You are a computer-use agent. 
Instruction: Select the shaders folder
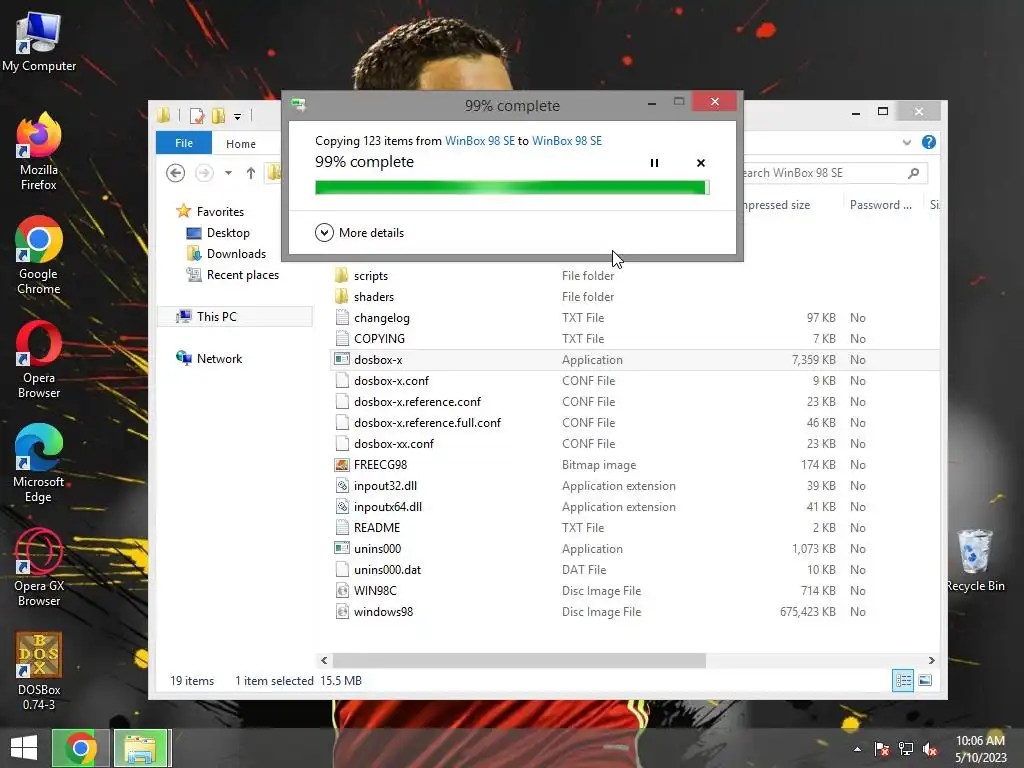(374, 297)
